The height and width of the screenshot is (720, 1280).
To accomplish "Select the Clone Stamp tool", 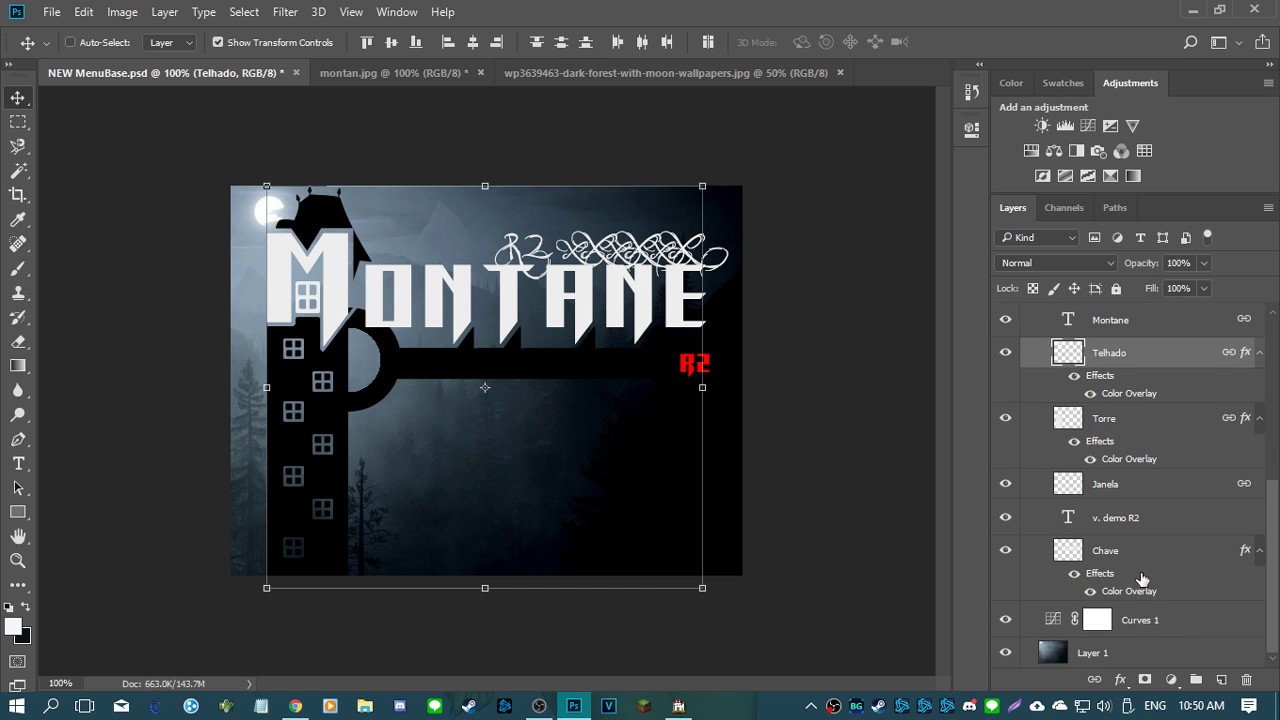I will (x=18, y=293).
